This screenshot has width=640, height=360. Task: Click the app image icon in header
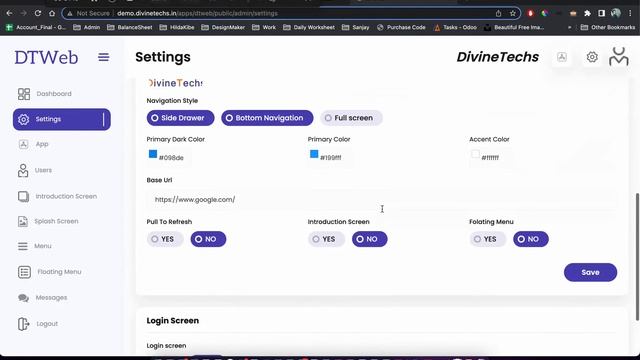562,57
